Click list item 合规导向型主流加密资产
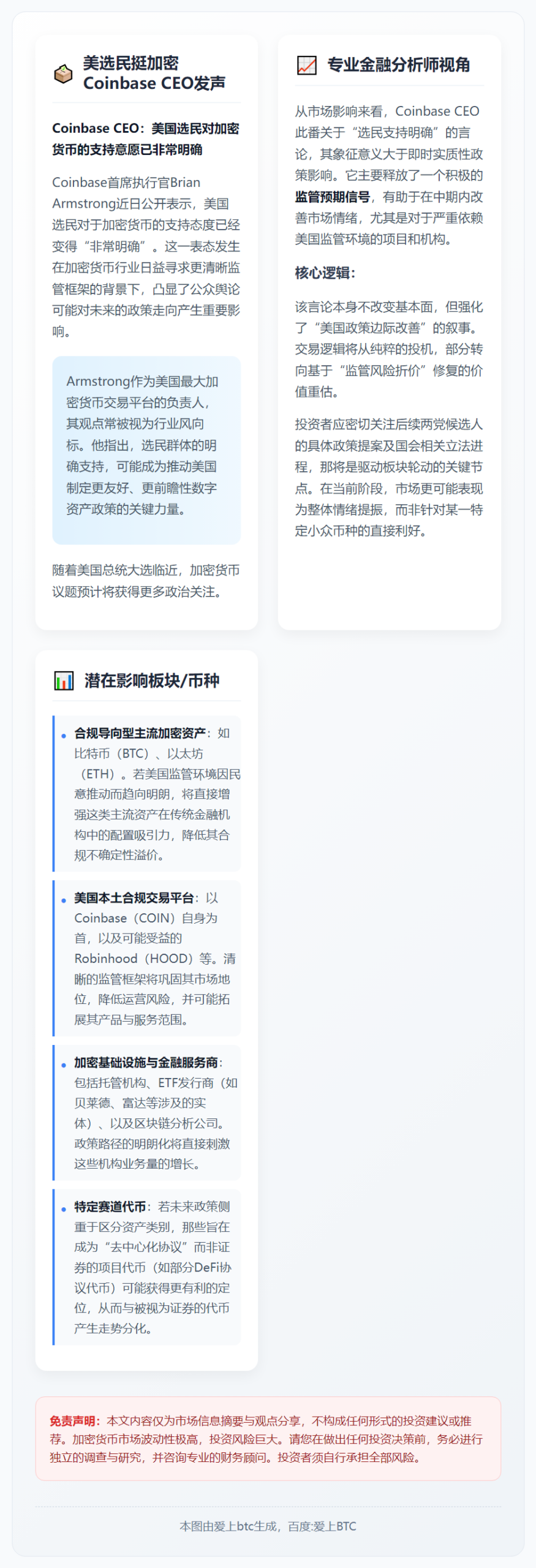Viewport: 536px width, 1568px height. pyautogui.click(x=146, y=793)
